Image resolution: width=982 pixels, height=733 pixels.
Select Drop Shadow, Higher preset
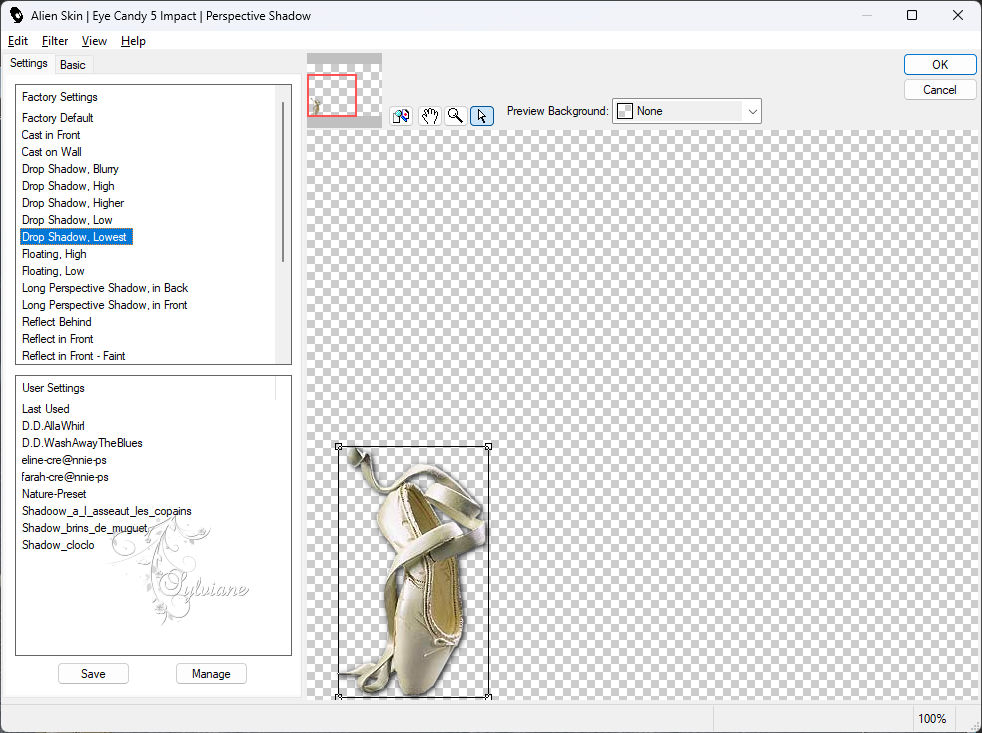tap(73, 202)
